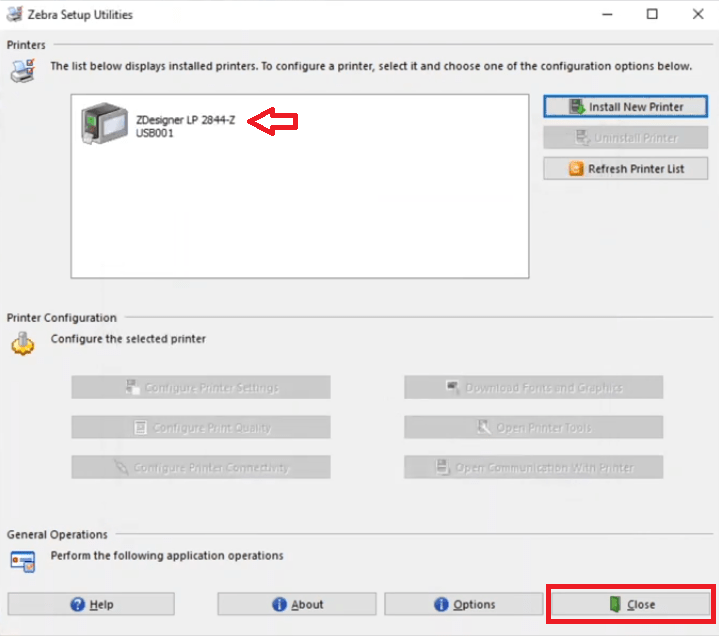The image size is (719, 636).
Task: Click the 'Configure the selected printer' text
Action: (128, 339)
